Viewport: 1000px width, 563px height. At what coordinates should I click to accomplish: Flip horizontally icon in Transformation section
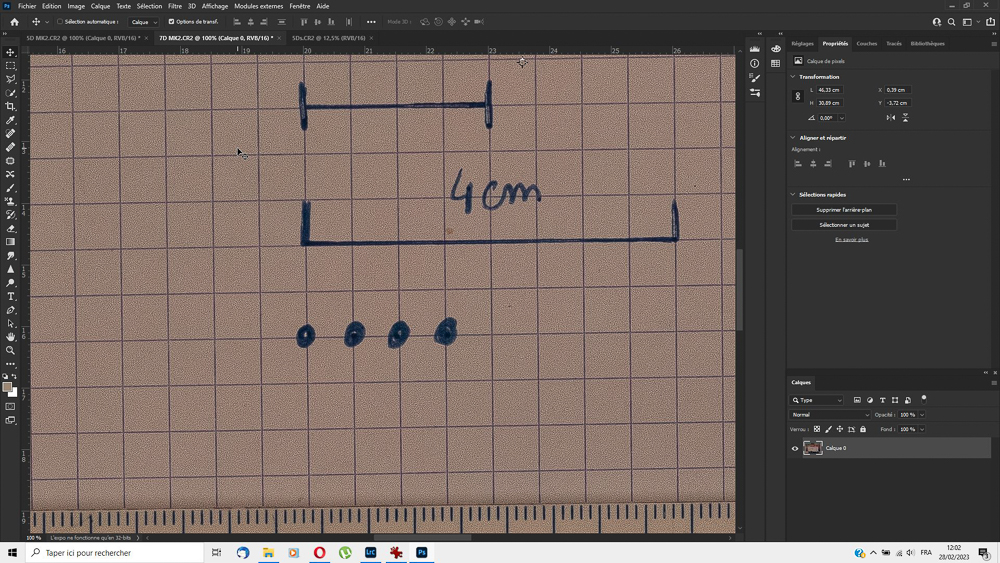(891, 117)
